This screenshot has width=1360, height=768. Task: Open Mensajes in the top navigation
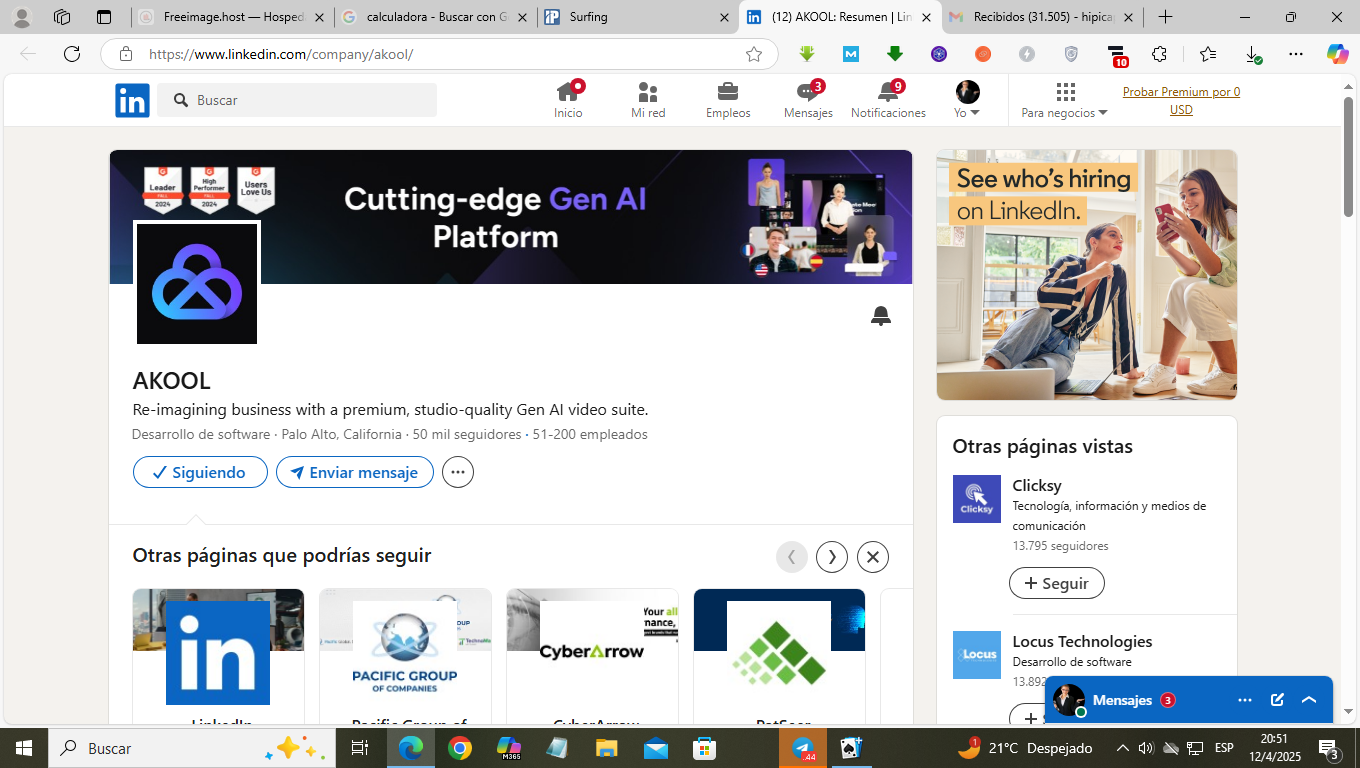(x=808, y=100)
